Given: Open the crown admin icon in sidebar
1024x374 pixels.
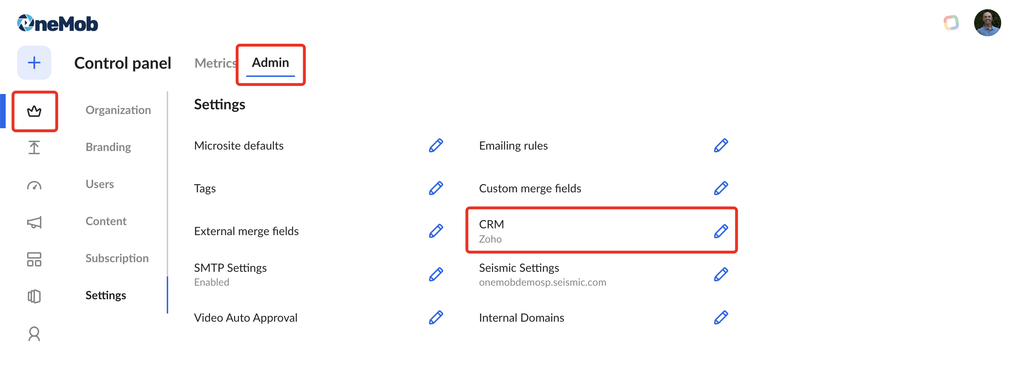Looking at the screenshot, I should click(x=34, y=112).
